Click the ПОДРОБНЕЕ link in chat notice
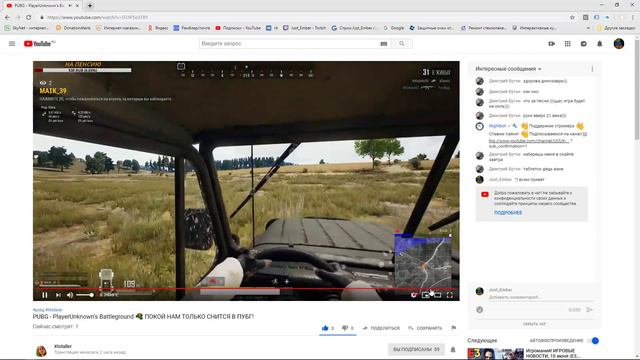Viewport: 640px width, 360px height. pyautogui.click(x=508, y=213)
